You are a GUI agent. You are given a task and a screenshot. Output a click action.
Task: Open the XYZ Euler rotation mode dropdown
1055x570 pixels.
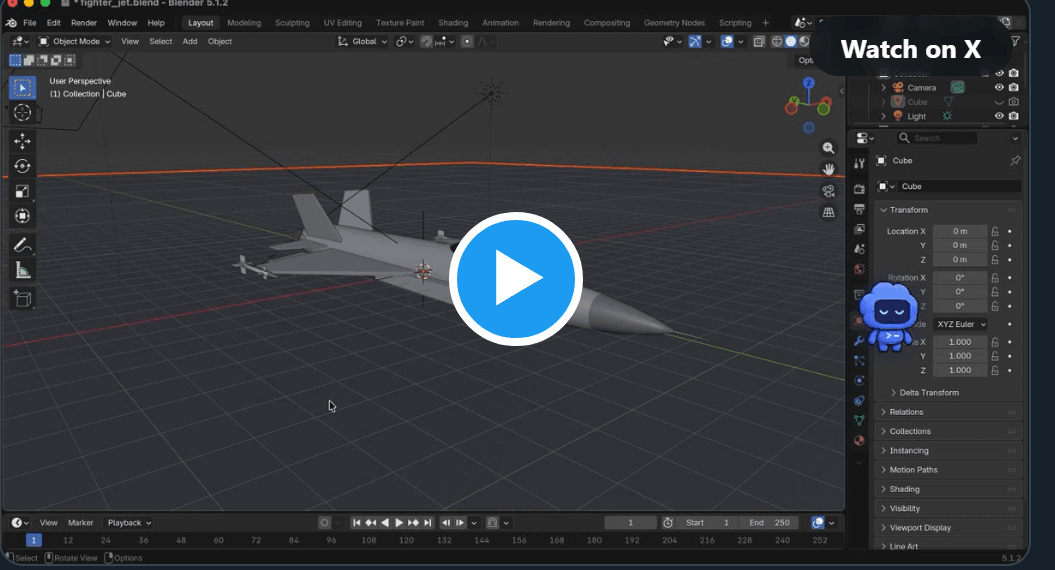[x=960, y=324]
